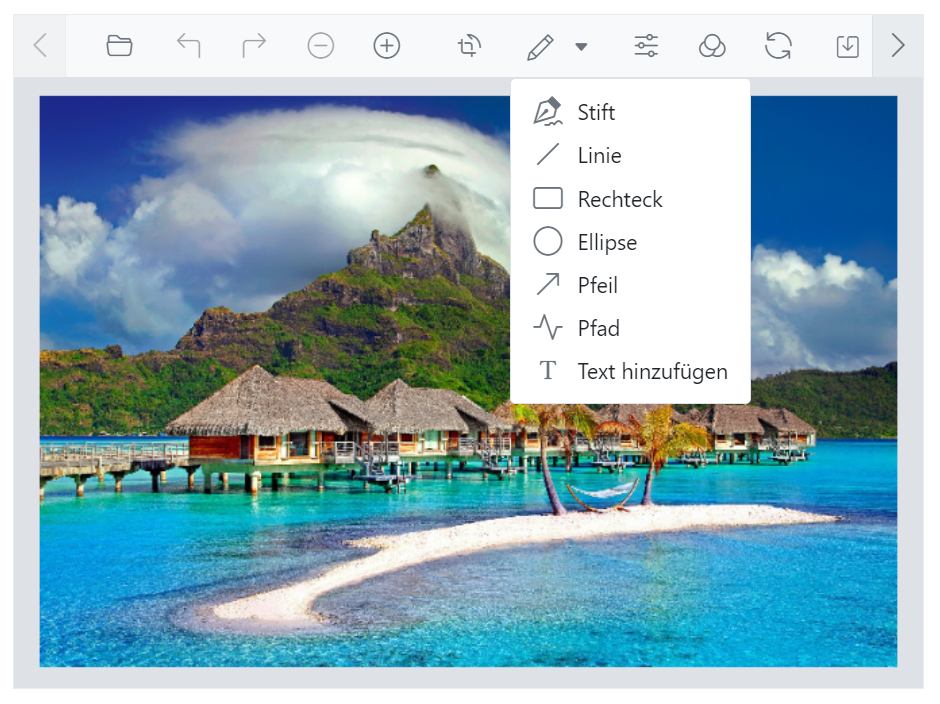Undo the last edit
This screenshot has width=940, height=704.
click(188, 46)
